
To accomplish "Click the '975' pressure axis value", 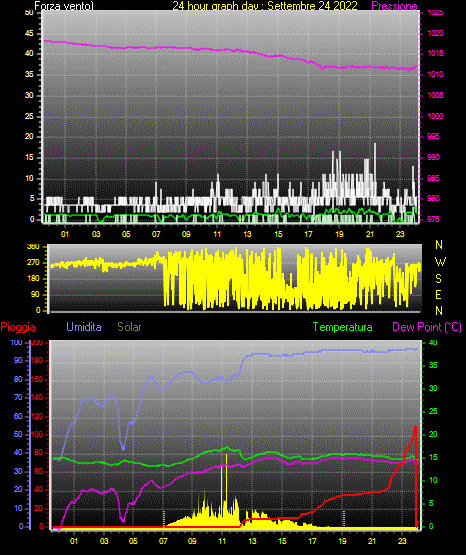I will tap(433, 219).
